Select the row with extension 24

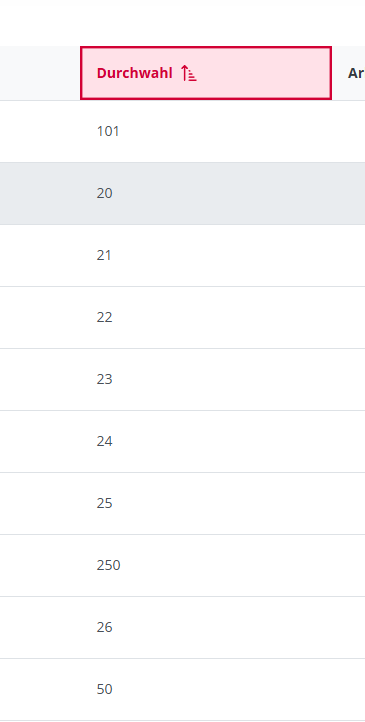[182, 441]
